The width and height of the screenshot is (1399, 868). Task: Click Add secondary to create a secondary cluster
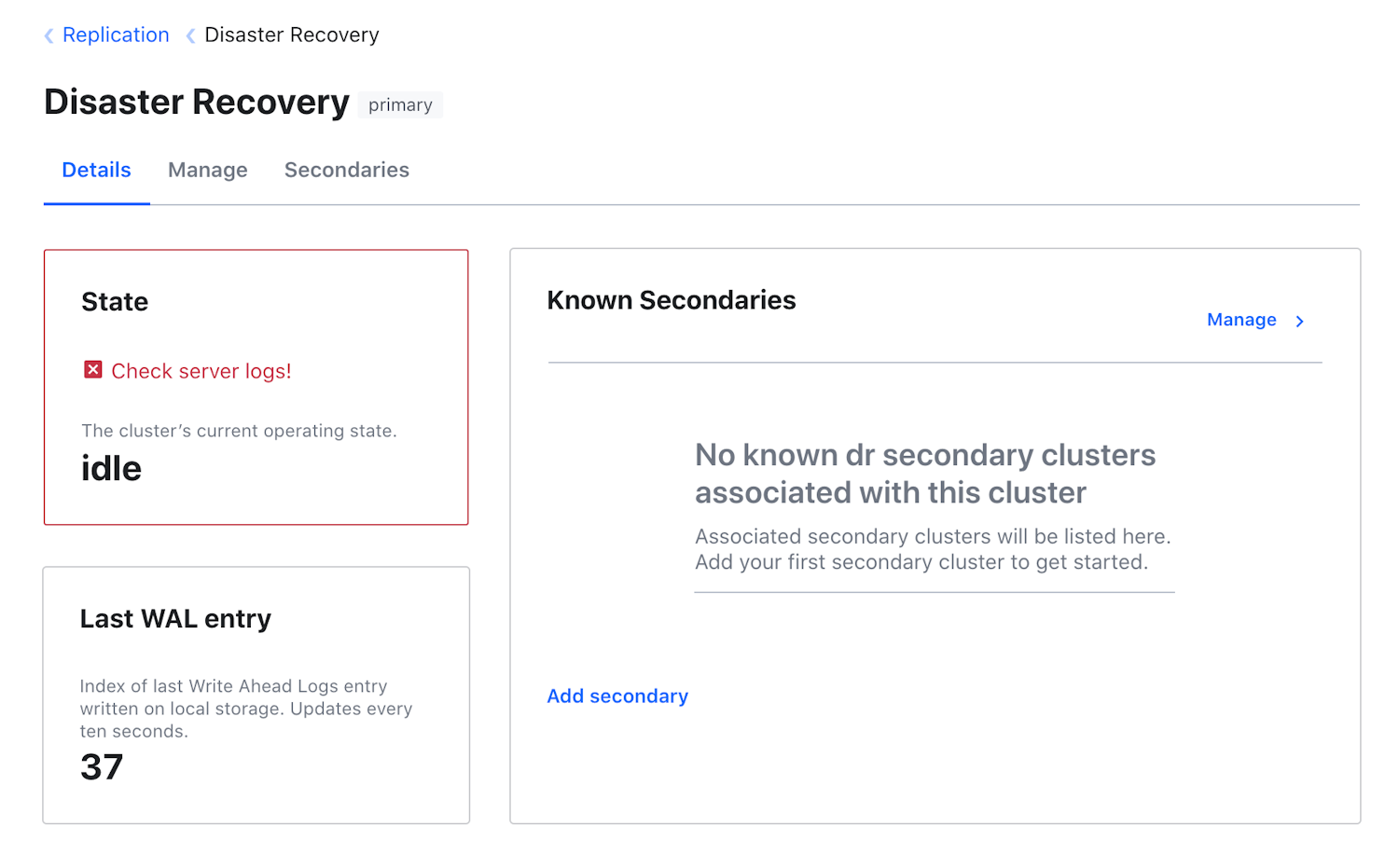pyautogui.click(x=617, y=696)
